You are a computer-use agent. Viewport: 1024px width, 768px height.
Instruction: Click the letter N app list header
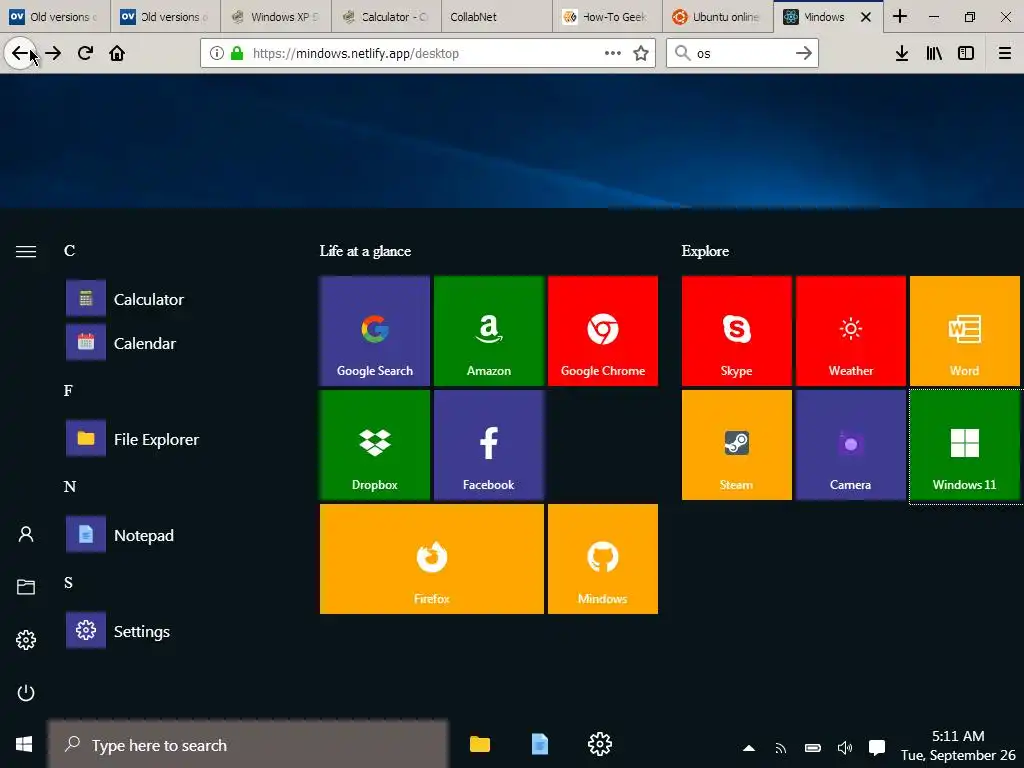[70, 487]
